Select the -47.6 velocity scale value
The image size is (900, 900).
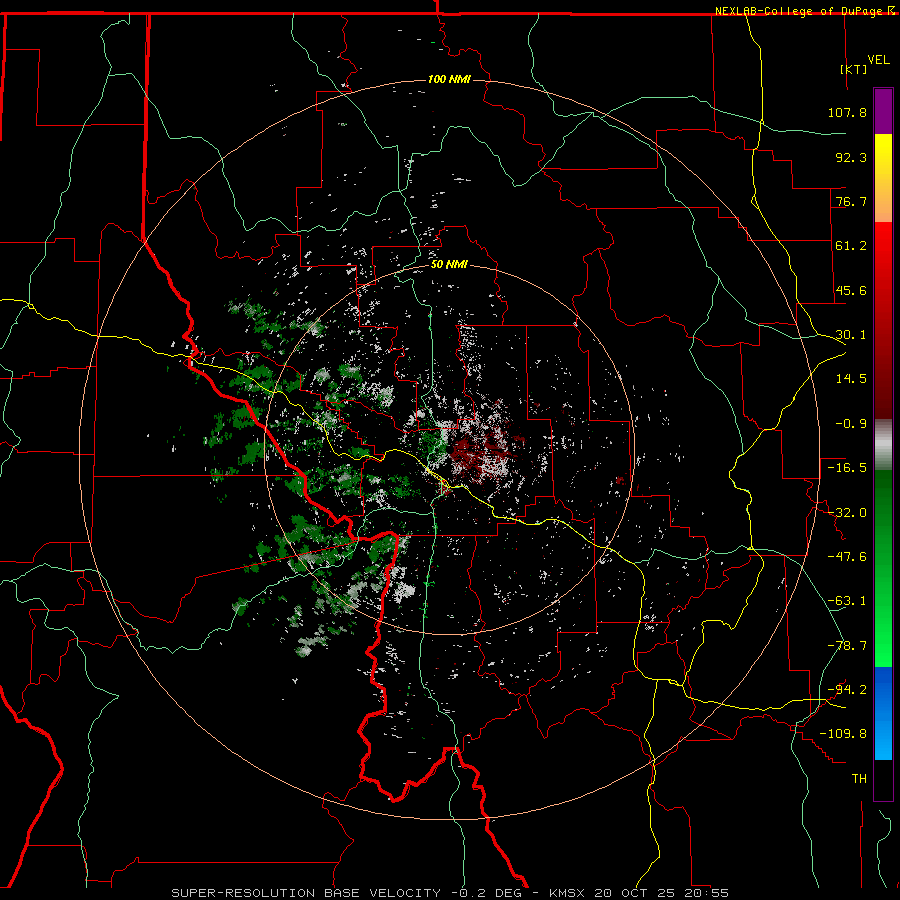click(x=847, y=557)
